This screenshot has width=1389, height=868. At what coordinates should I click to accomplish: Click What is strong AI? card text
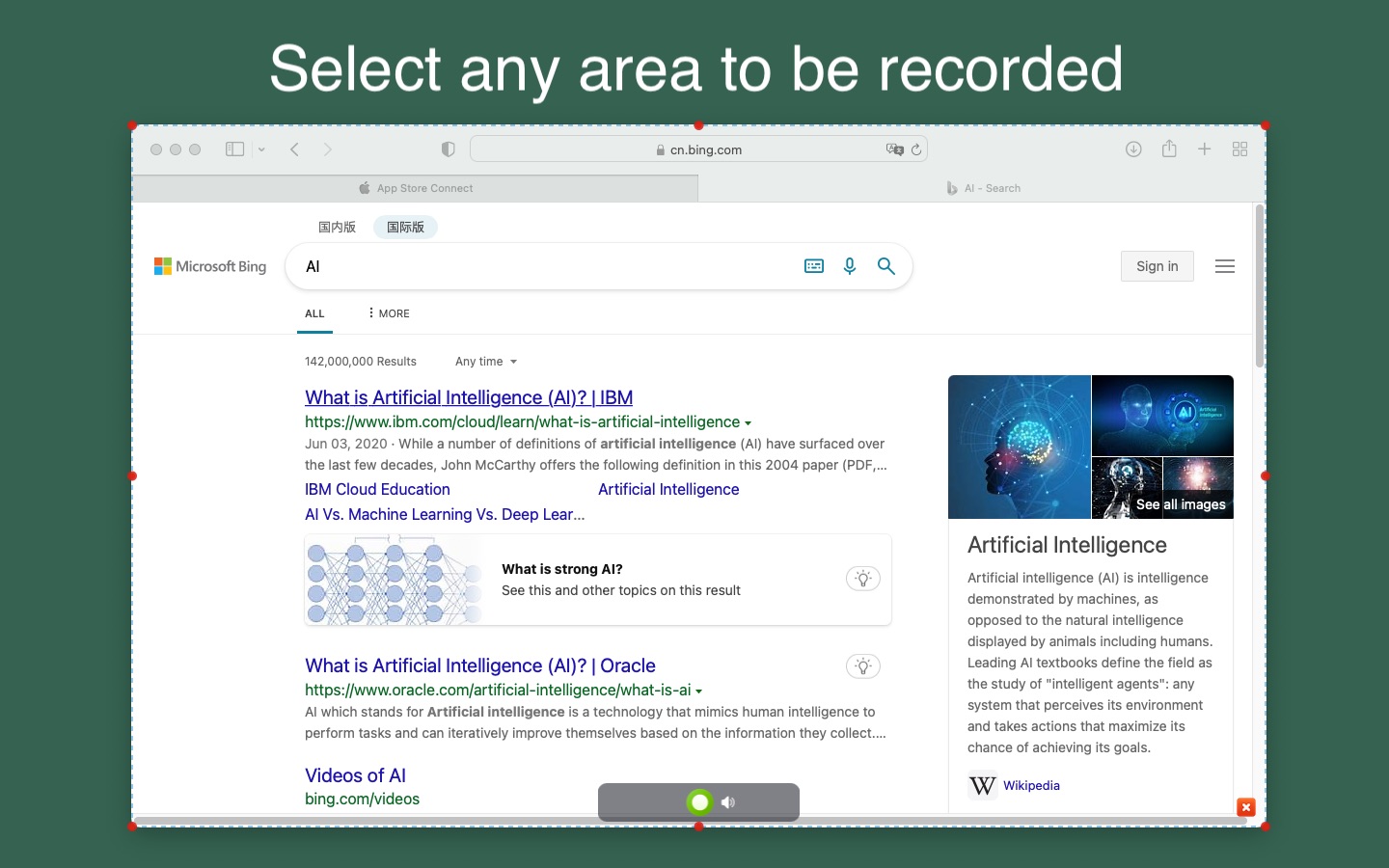(x=562, y=569)
